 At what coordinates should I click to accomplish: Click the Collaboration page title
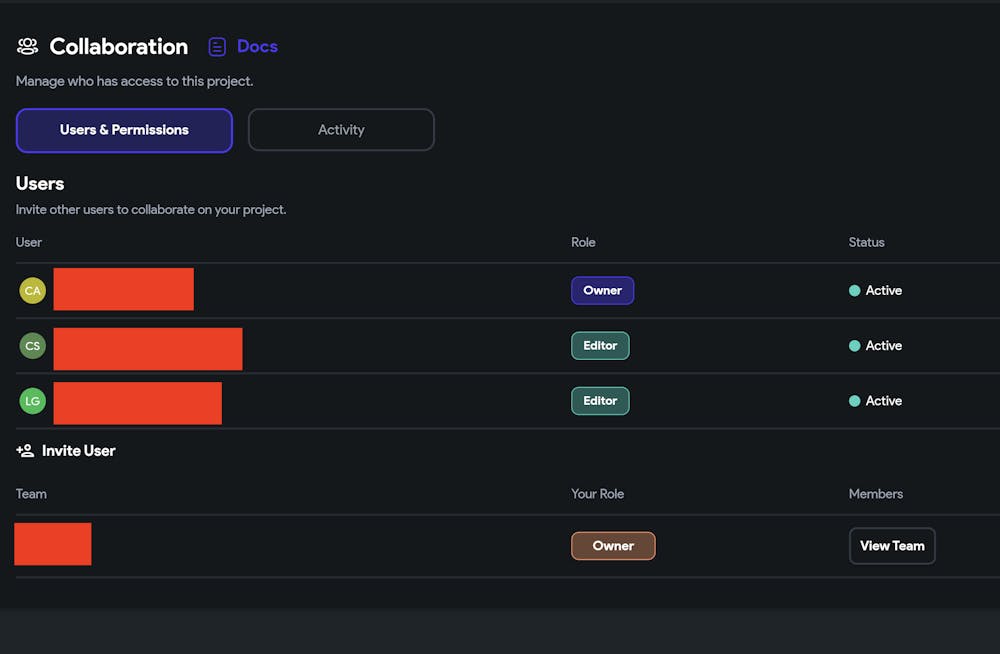point(119,47)
